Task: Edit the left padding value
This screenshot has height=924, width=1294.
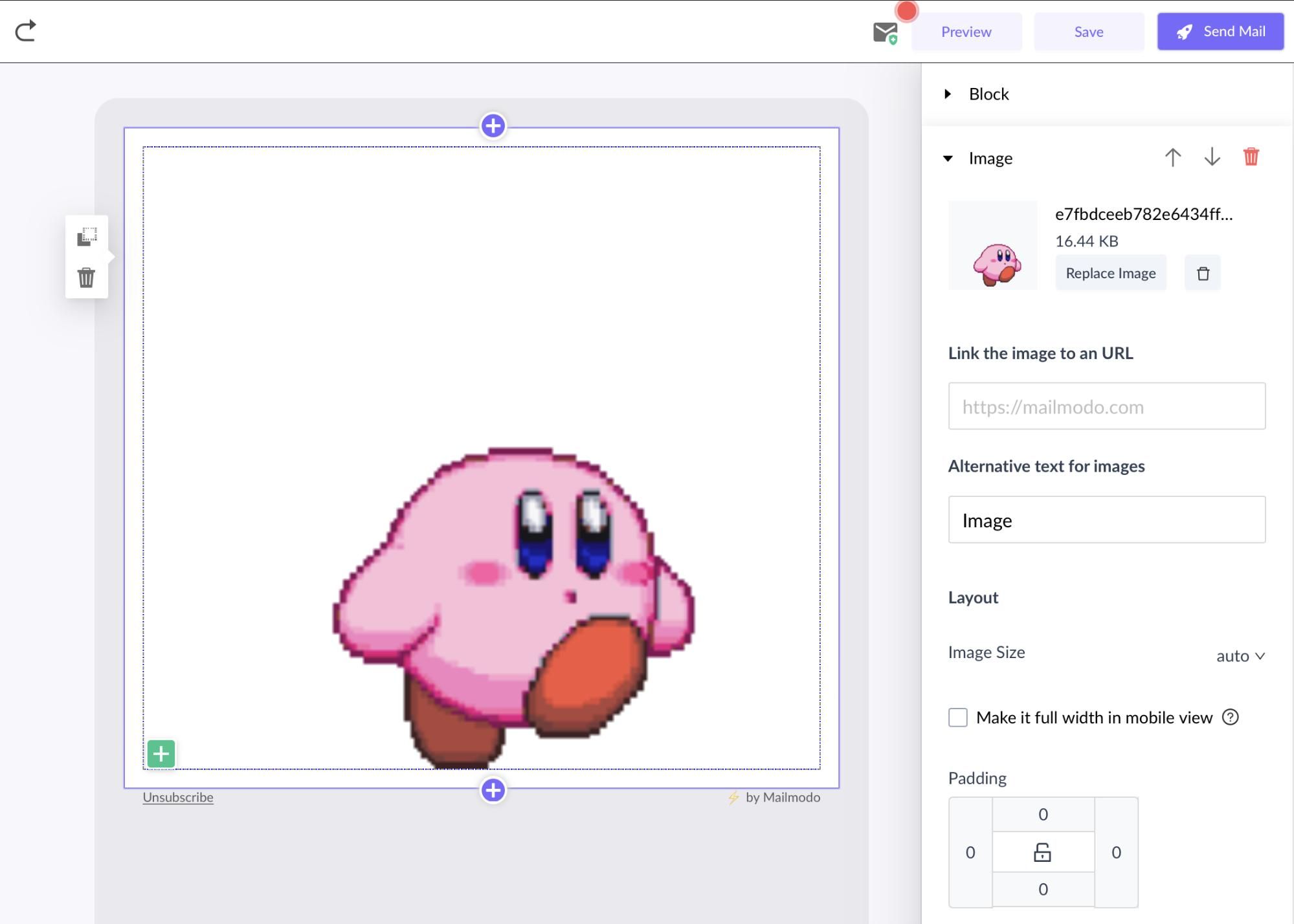Action: pyautogui.click(x=970, y=852)
